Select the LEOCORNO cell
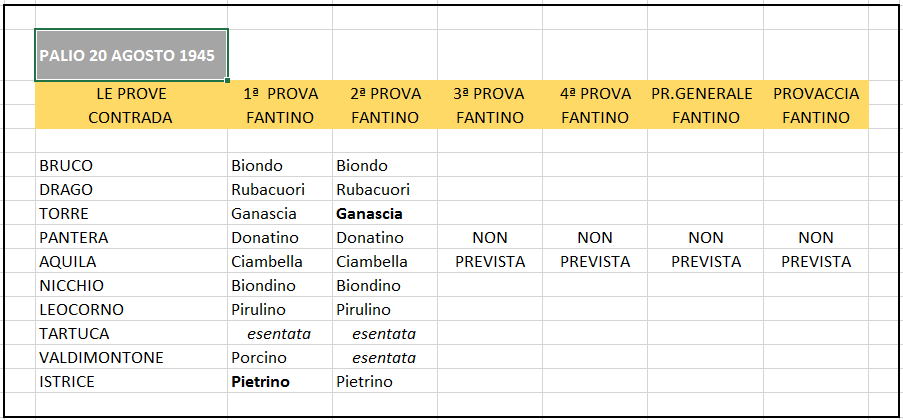 131,309
